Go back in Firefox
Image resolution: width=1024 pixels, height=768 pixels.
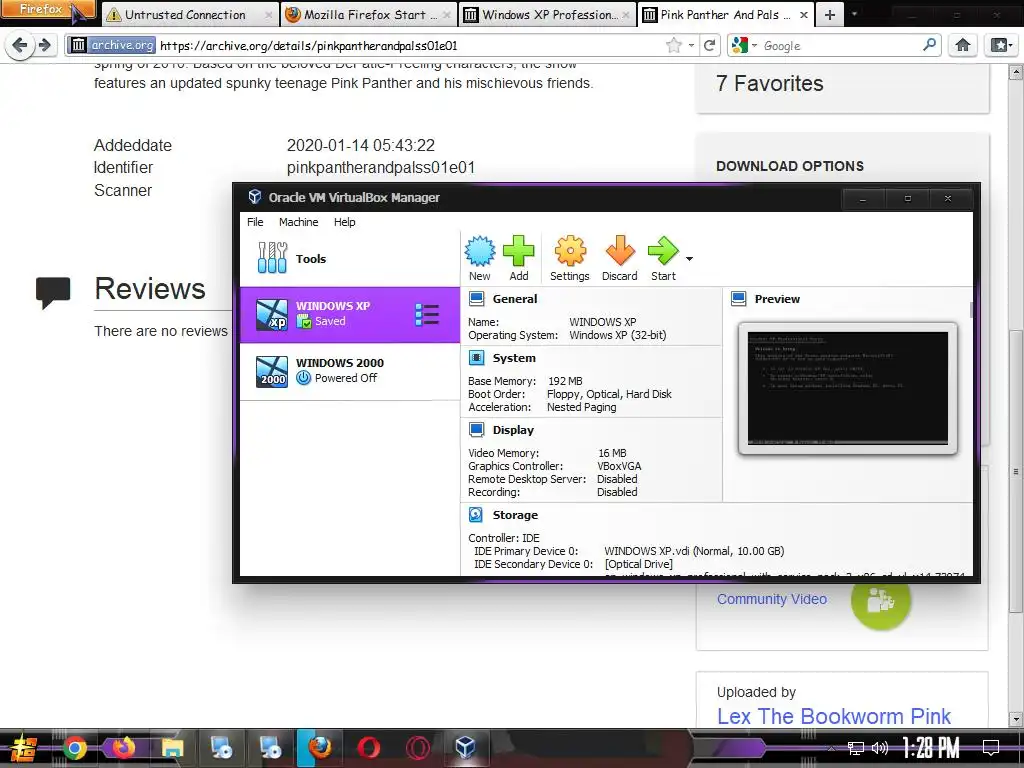click(20, 45)
